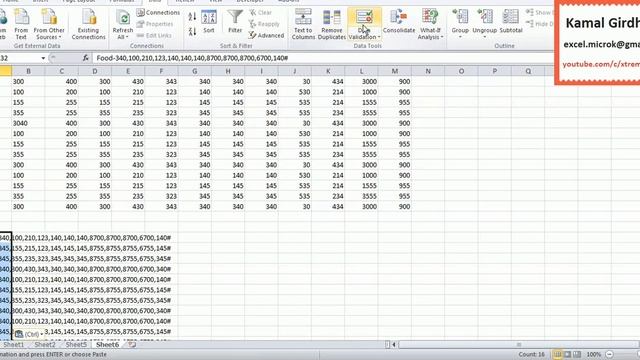
Task: Click the Group rows icon
Action: (460, 17)
